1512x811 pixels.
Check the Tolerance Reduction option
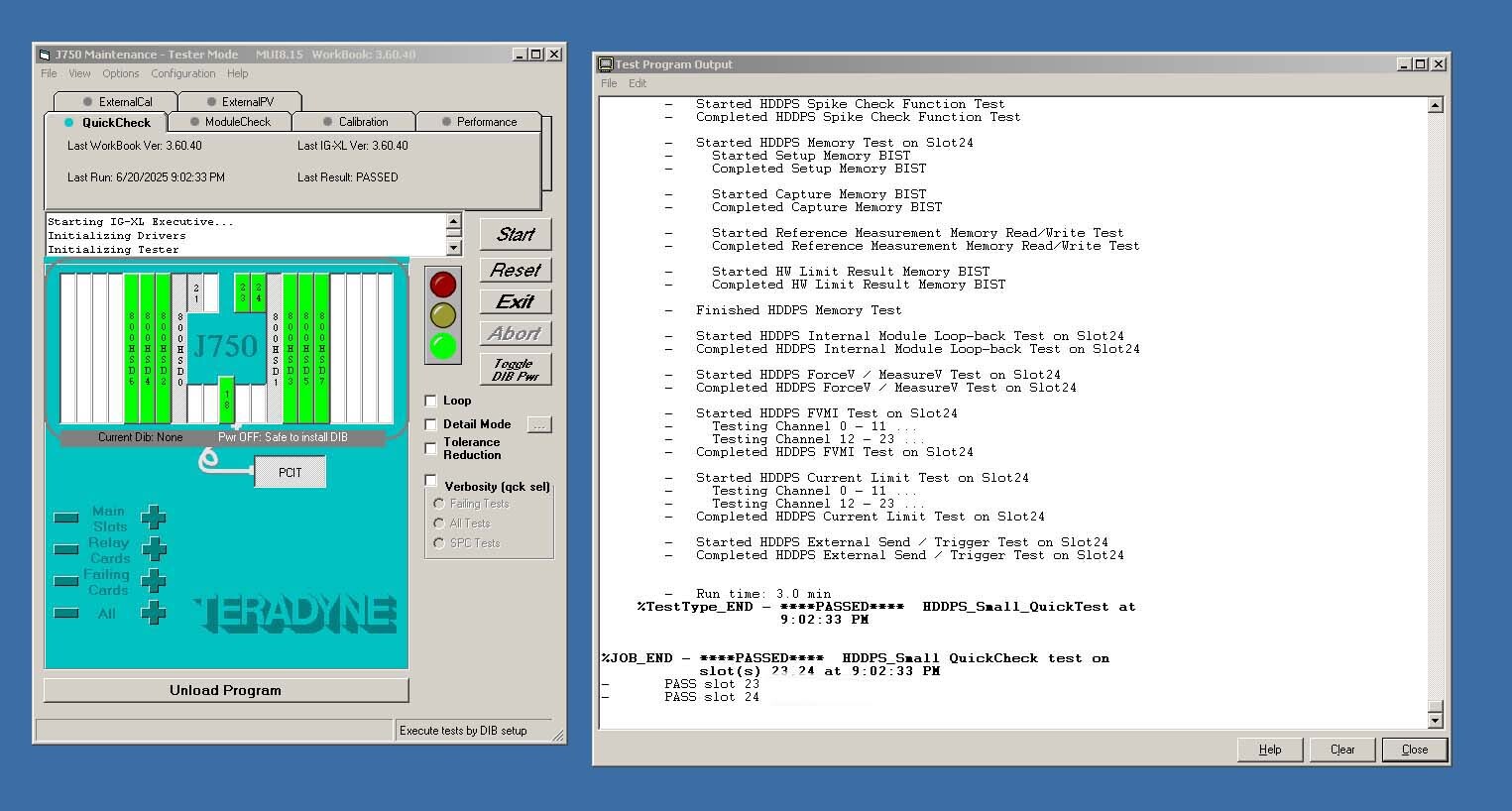point(431,448)
